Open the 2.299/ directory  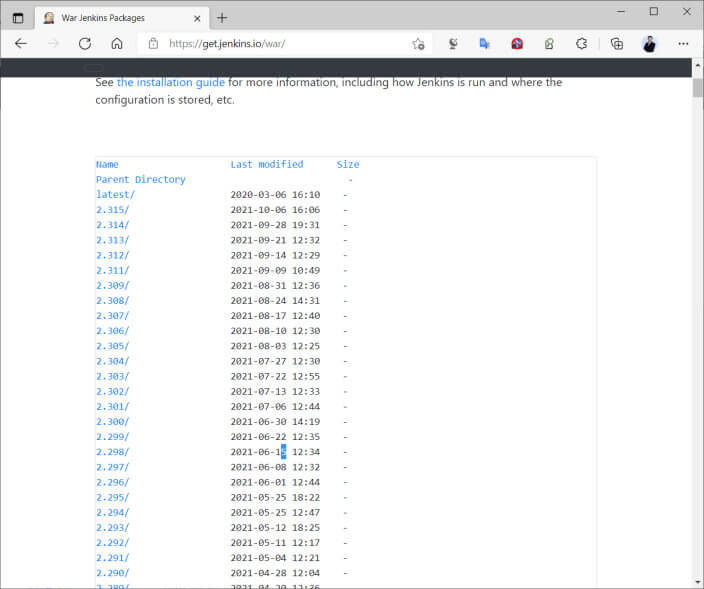click(x=112, y=437)
